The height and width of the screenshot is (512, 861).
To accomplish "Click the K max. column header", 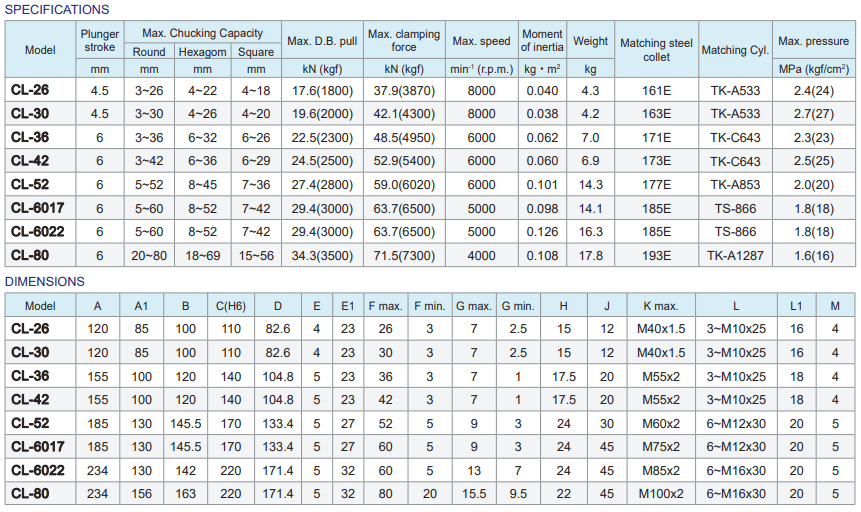I will click(x=661, y=306).
